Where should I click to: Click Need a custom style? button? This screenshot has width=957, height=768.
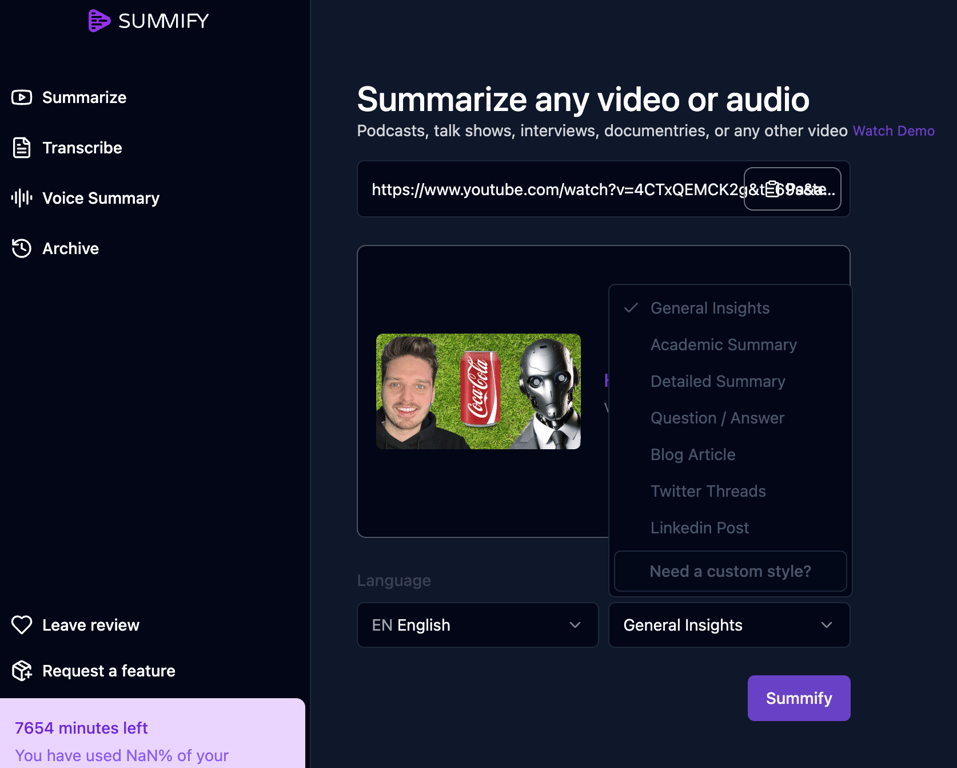click(x=730, y=571)
